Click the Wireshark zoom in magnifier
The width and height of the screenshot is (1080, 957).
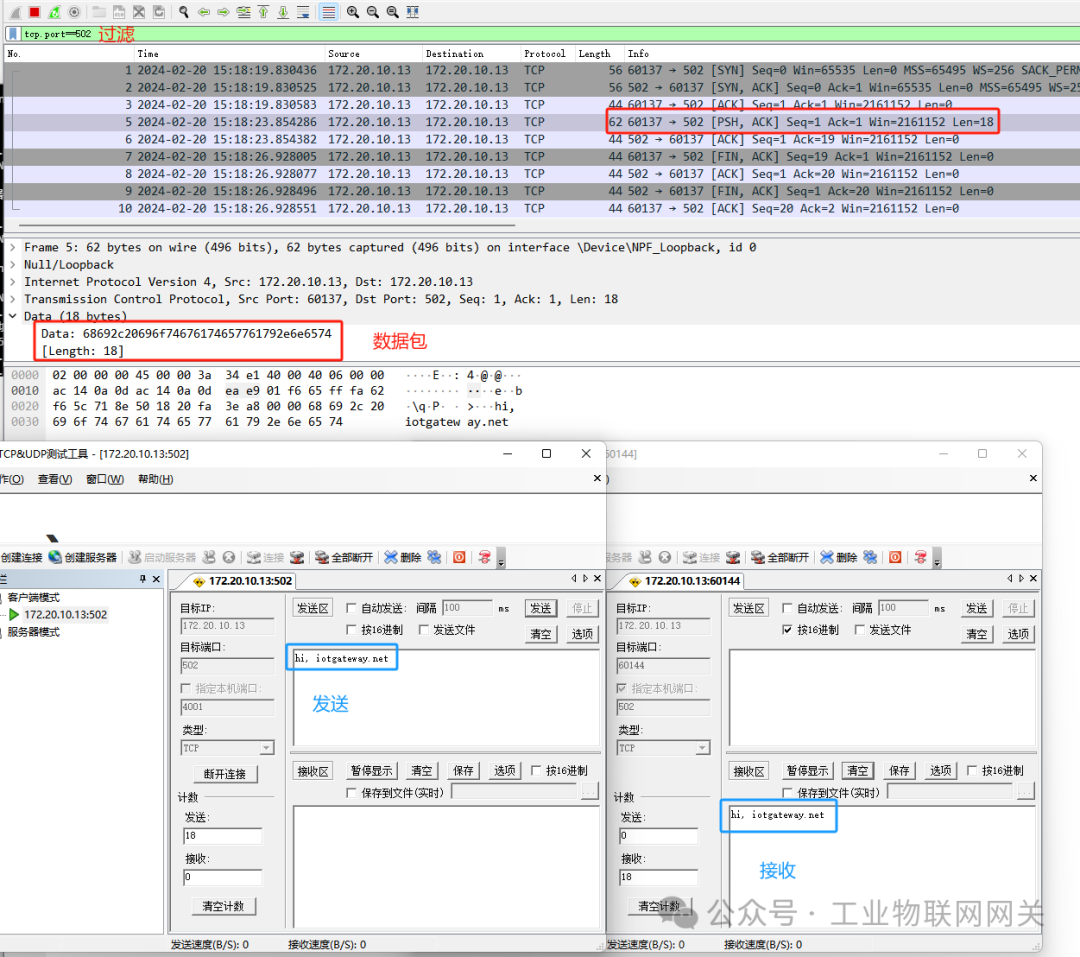(353, 12)
